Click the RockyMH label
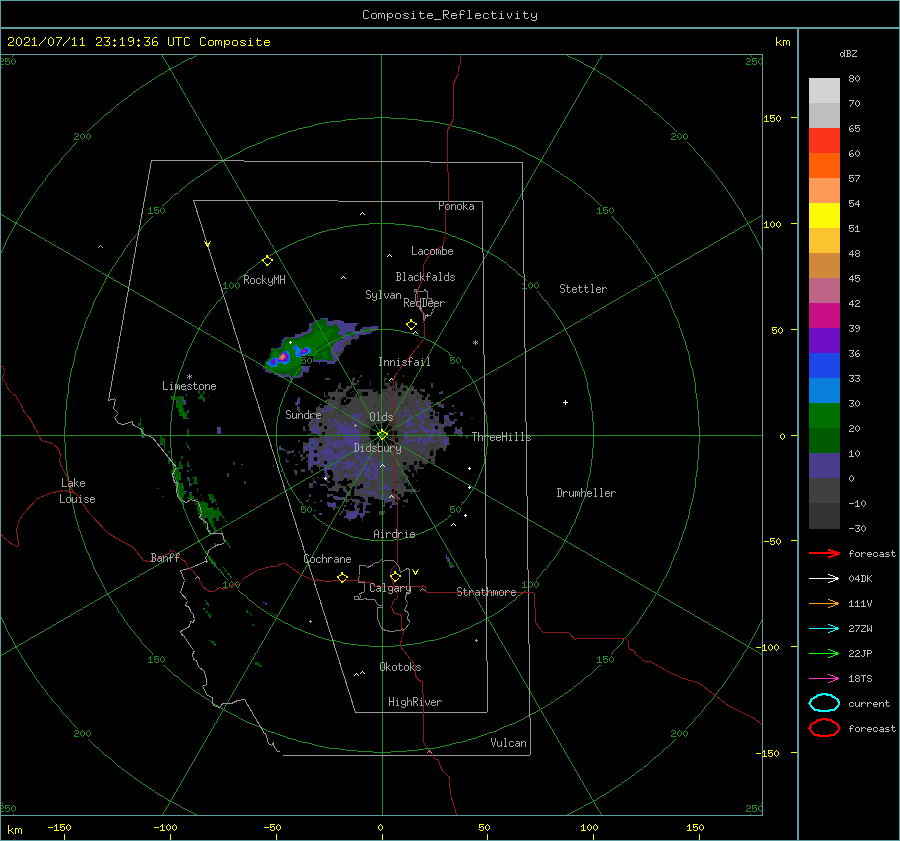 (264, 280)
